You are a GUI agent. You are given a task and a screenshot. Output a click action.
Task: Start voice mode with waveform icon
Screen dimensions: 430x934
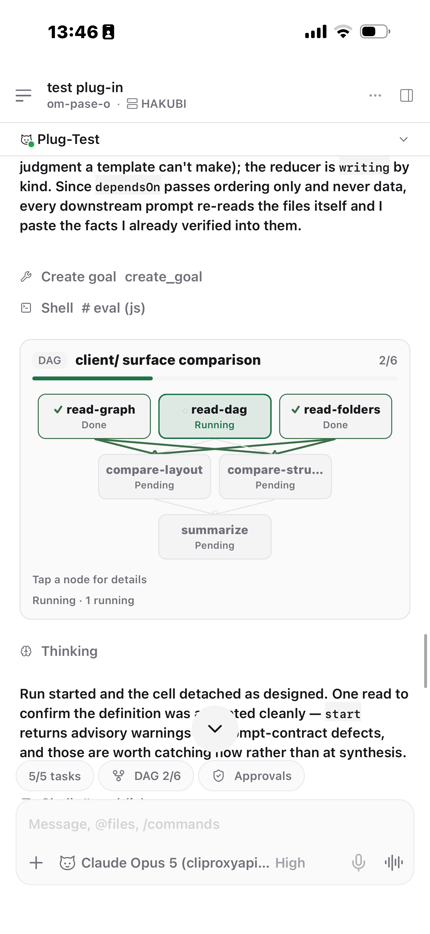click(394, 863)
